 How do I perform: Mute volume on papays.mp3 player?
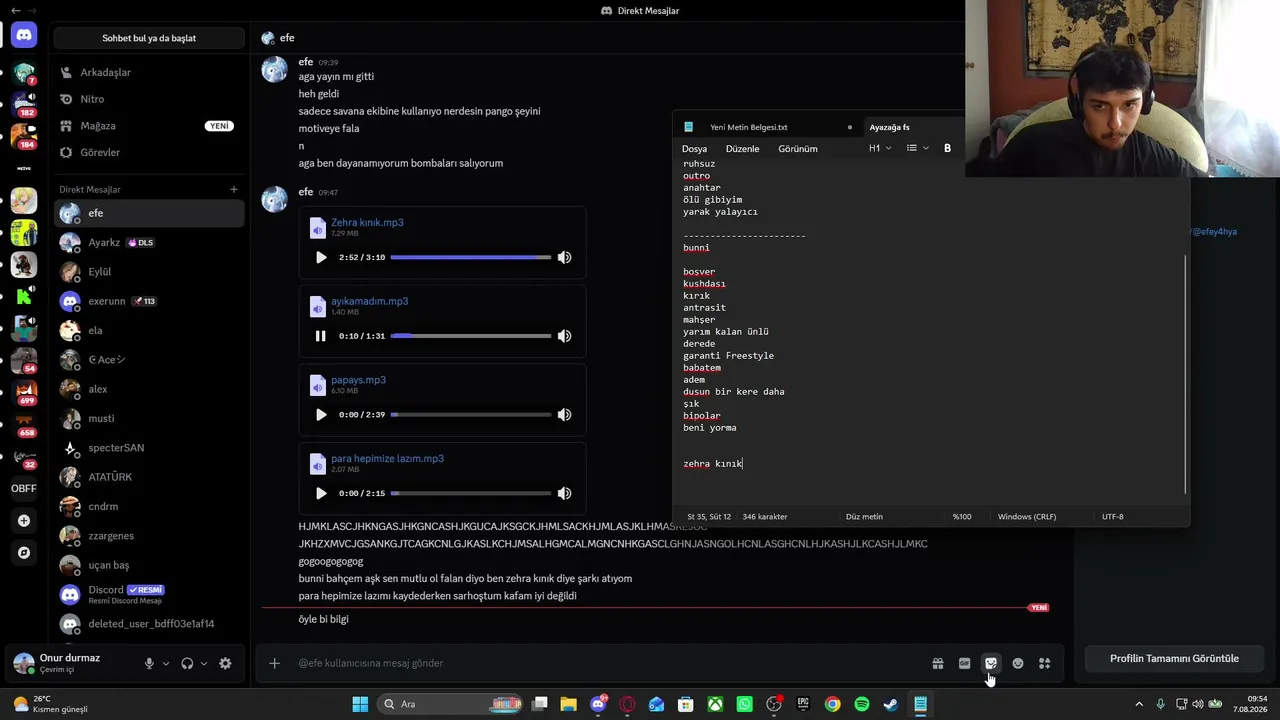coord(564,414)
